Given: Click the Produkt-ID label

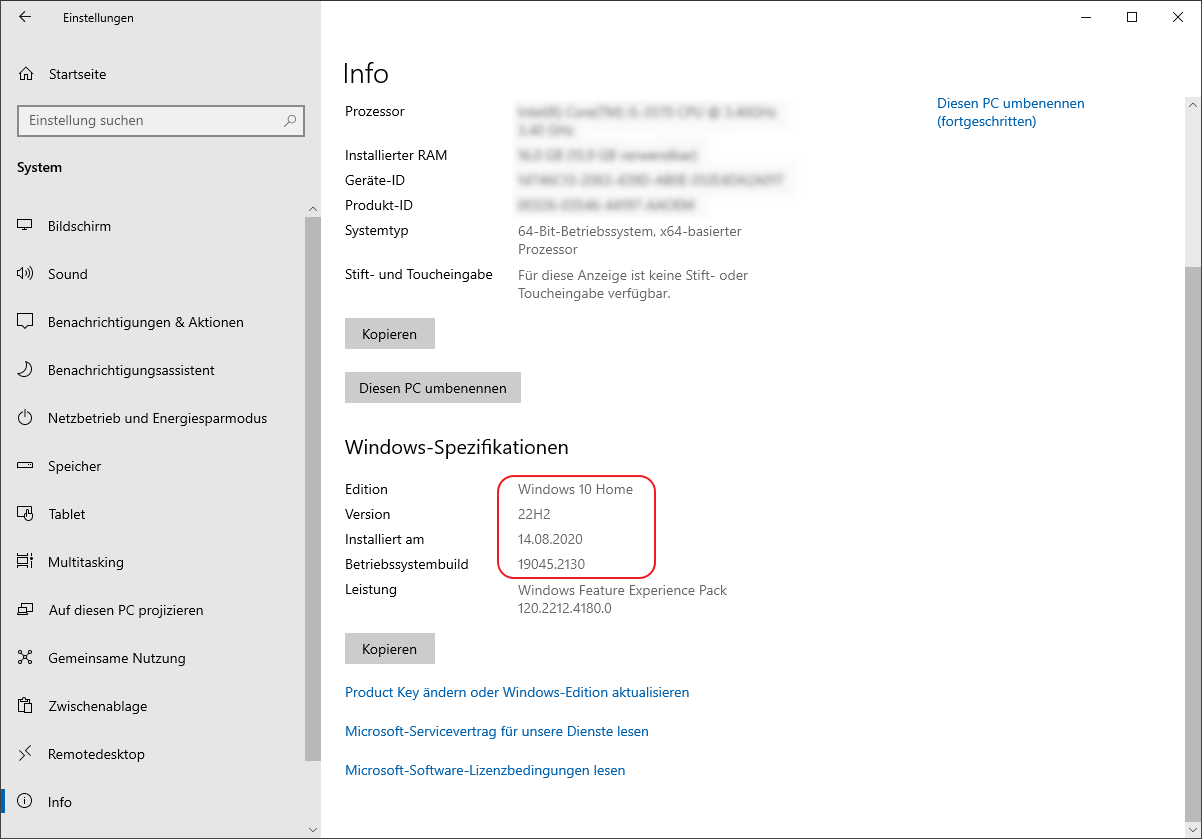Looking at the screenshot, I should [379, 205].
